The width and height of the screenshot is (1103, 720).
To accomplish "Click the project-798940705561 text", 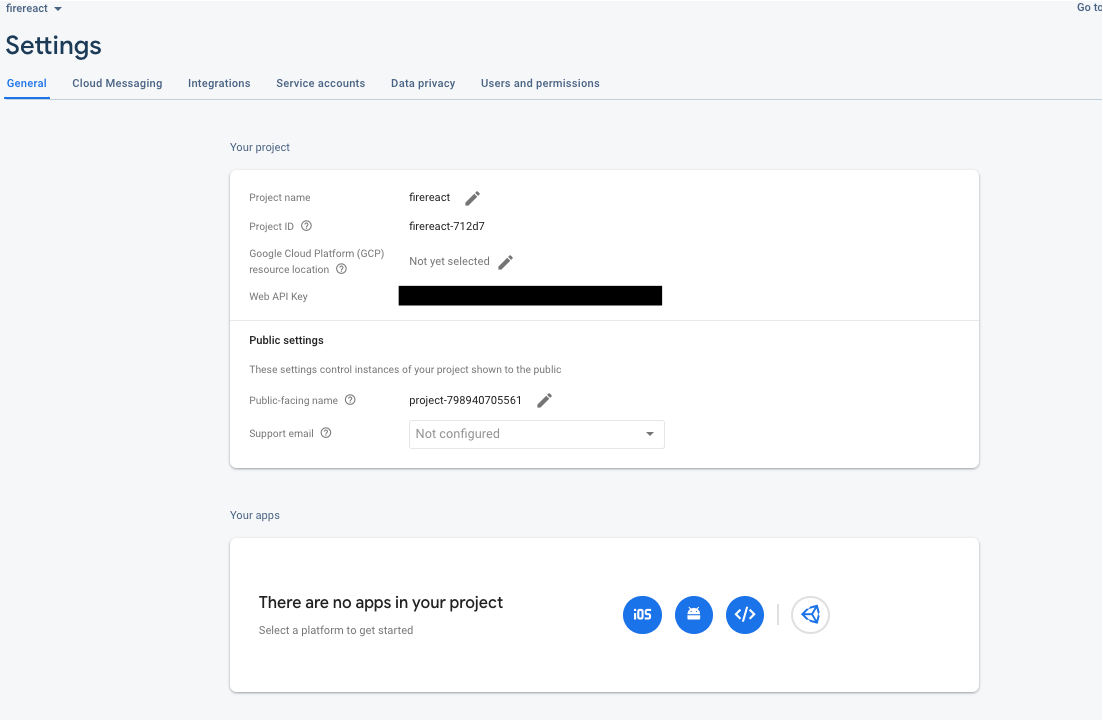I will [x=466, y=400].
